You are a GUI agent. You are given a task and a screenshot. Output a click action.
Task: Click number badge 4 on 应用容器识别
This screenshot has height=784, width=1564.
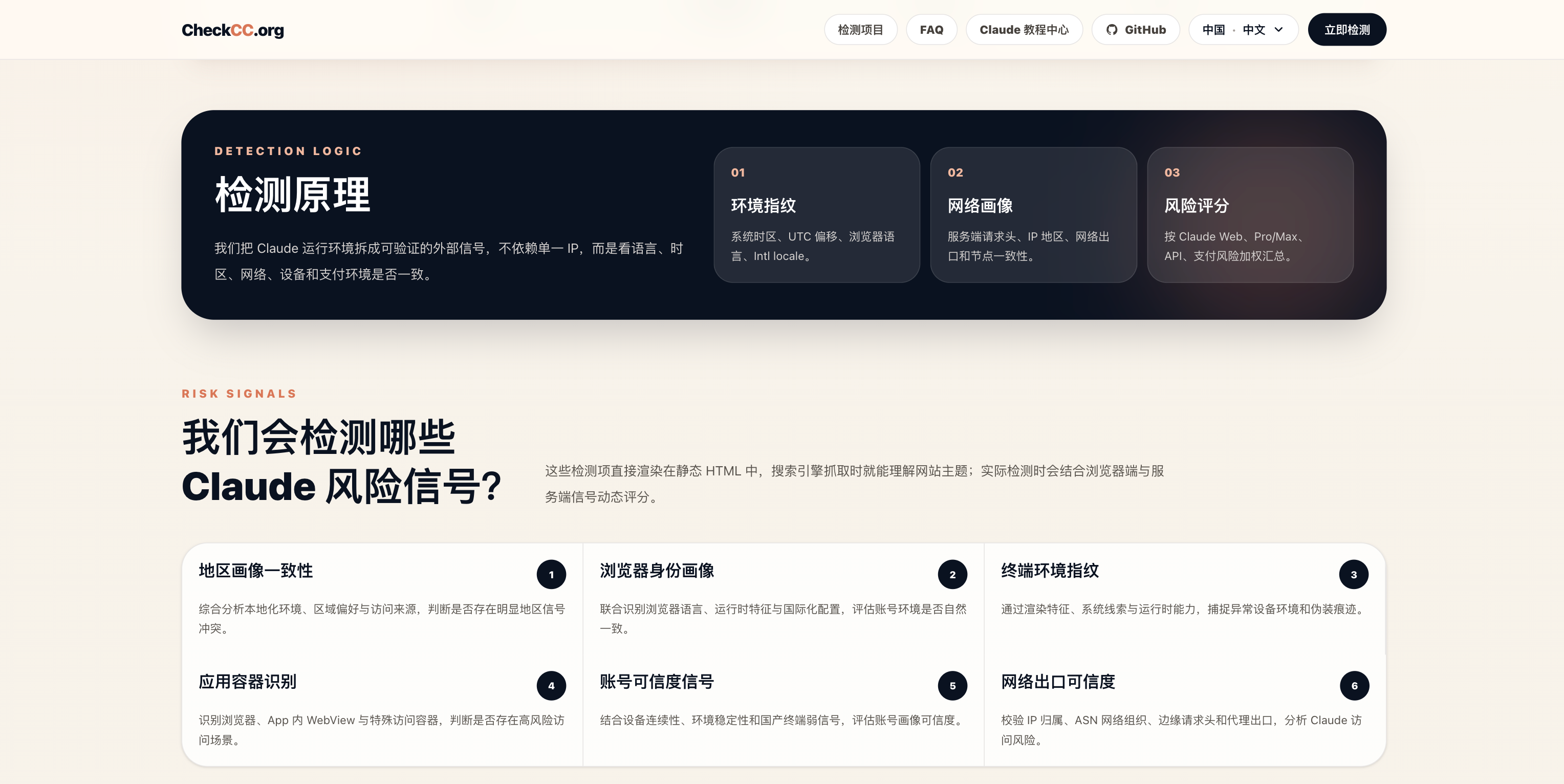pos(551,686)
